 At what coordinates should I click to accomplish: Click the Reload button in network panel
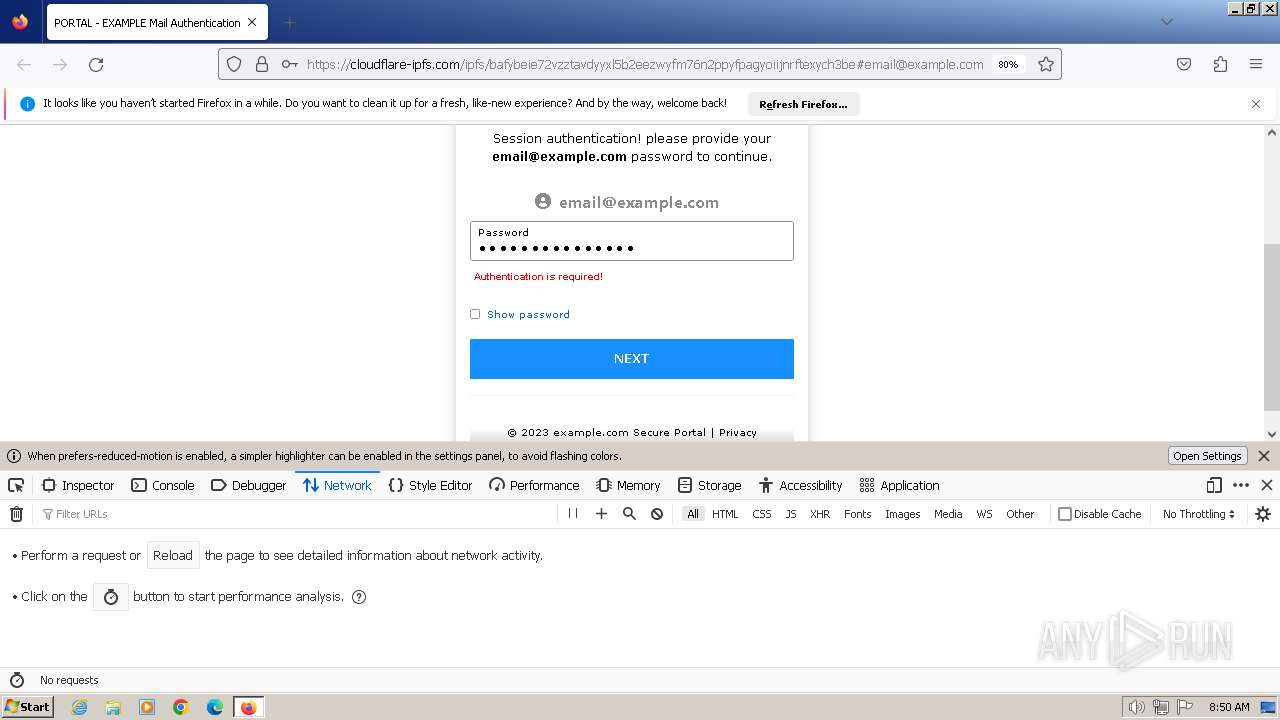173,556
